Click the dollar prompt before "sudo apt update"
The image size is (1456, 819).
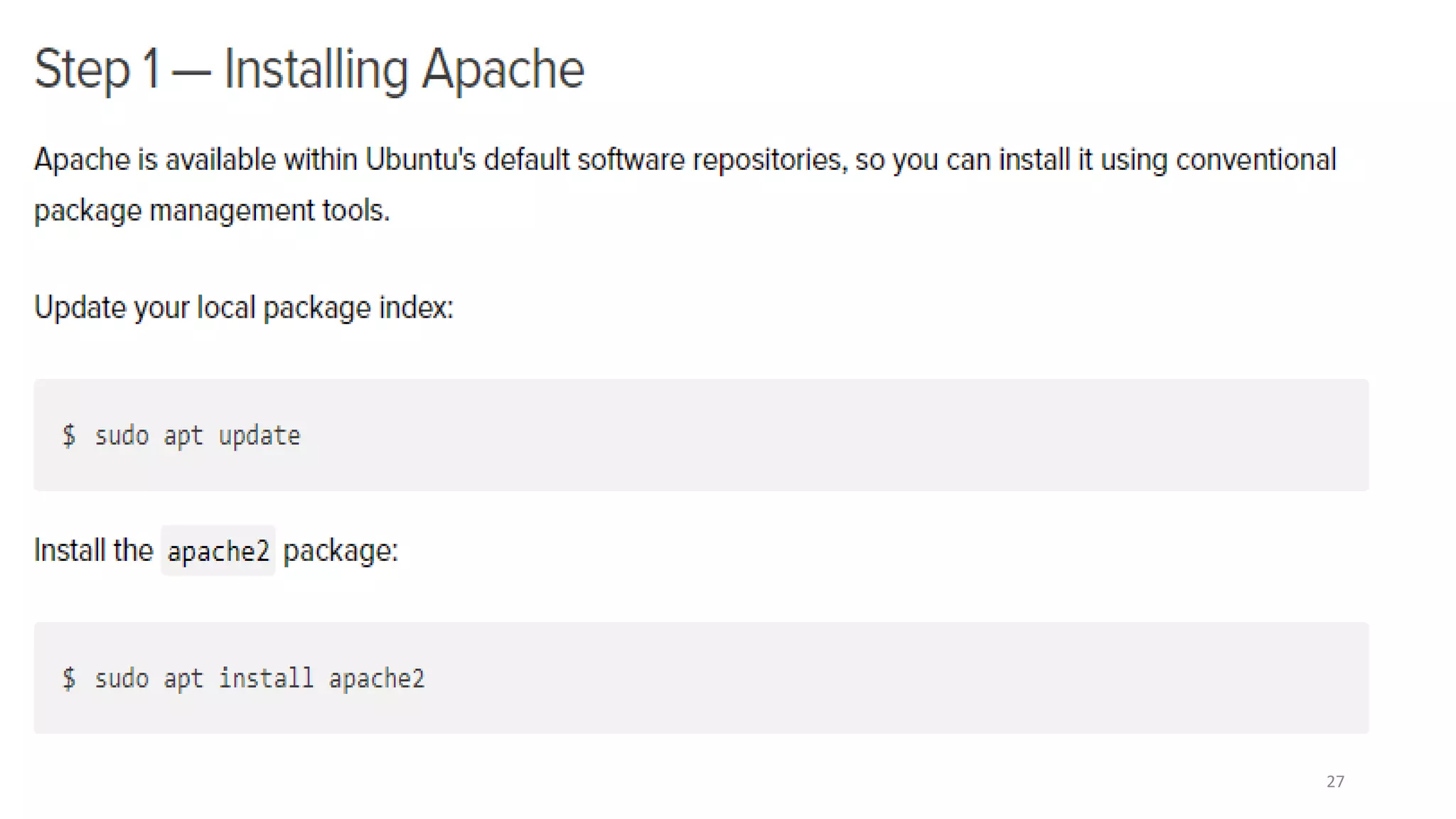tap(69, 436)
